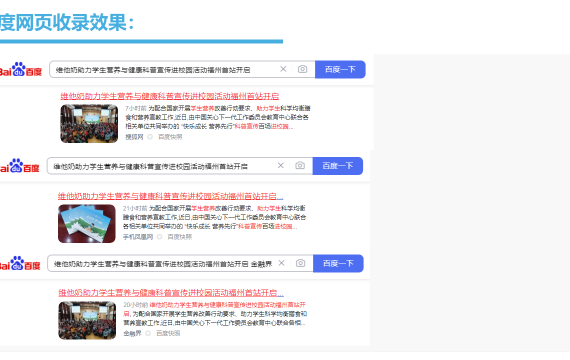The image size is (570, 360).
Task: Open the result title link above the 7小时前 snippet
Action: coord(170,96)
